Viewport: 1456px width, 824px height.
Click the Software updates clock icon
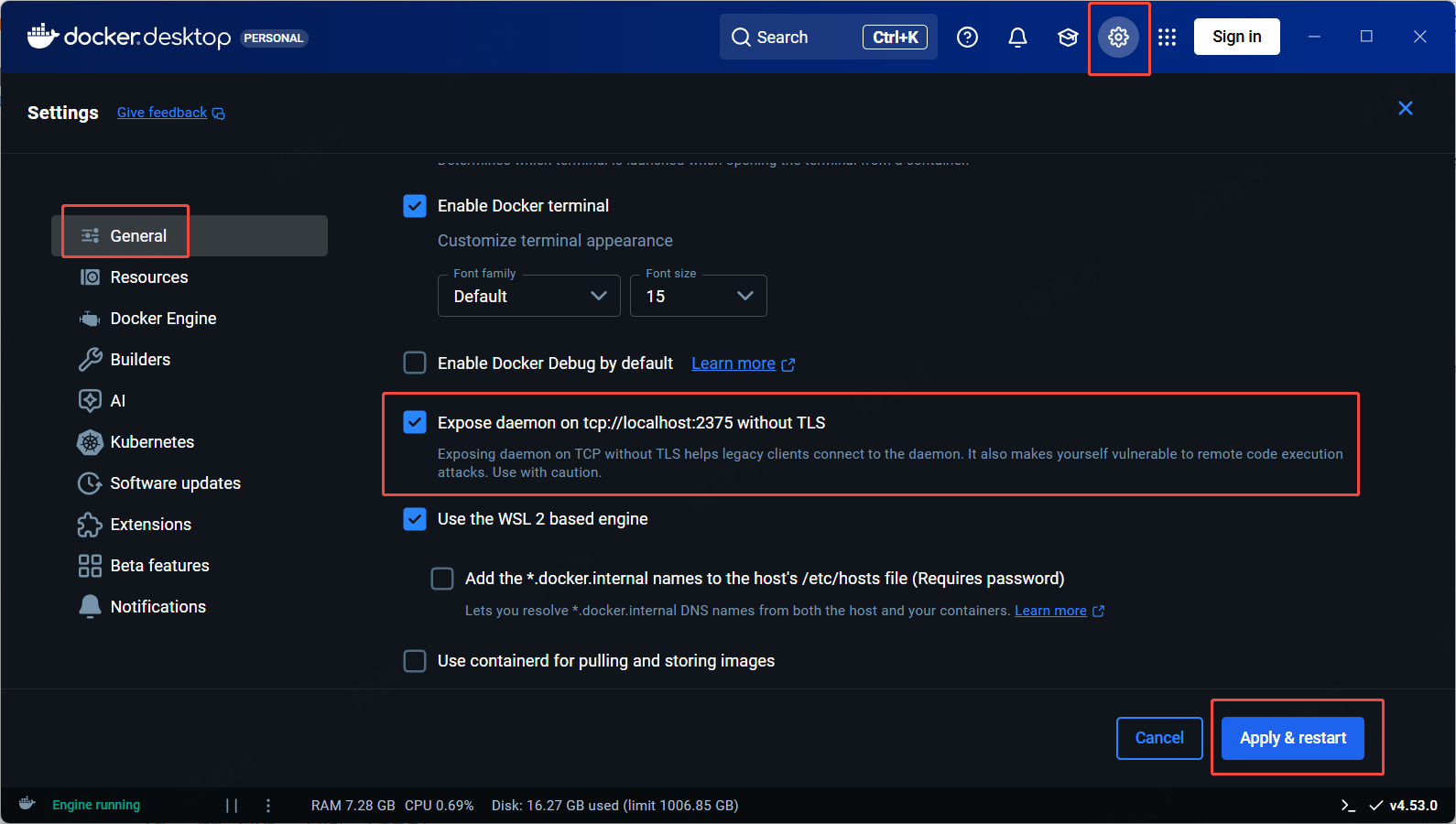(90, 483)
